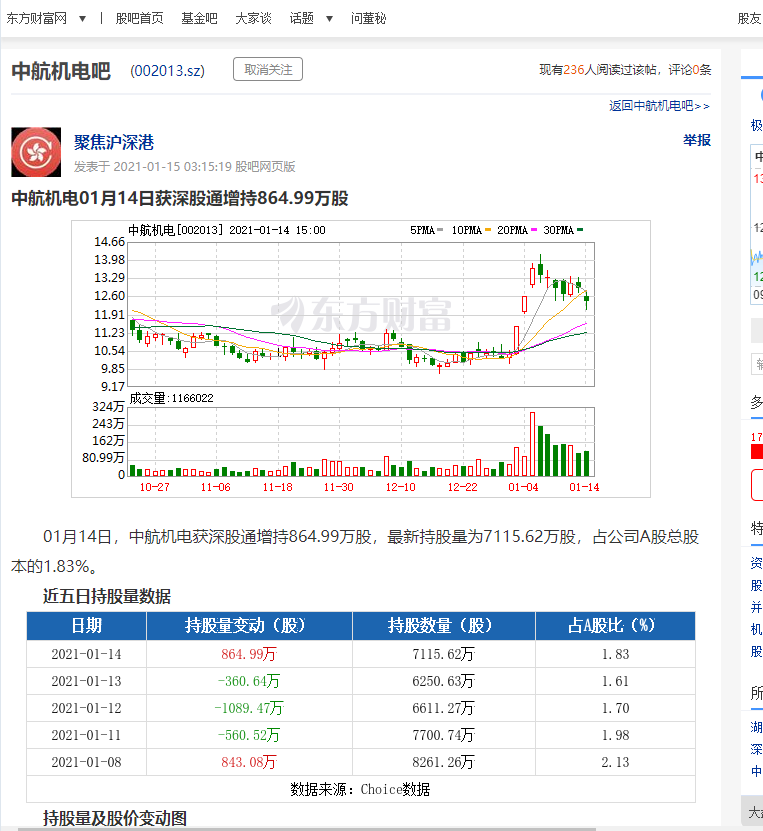The image size is (763, 831).
Task: Open the 聚焦沪深港 author name link
Action: [x=114, y=142]
